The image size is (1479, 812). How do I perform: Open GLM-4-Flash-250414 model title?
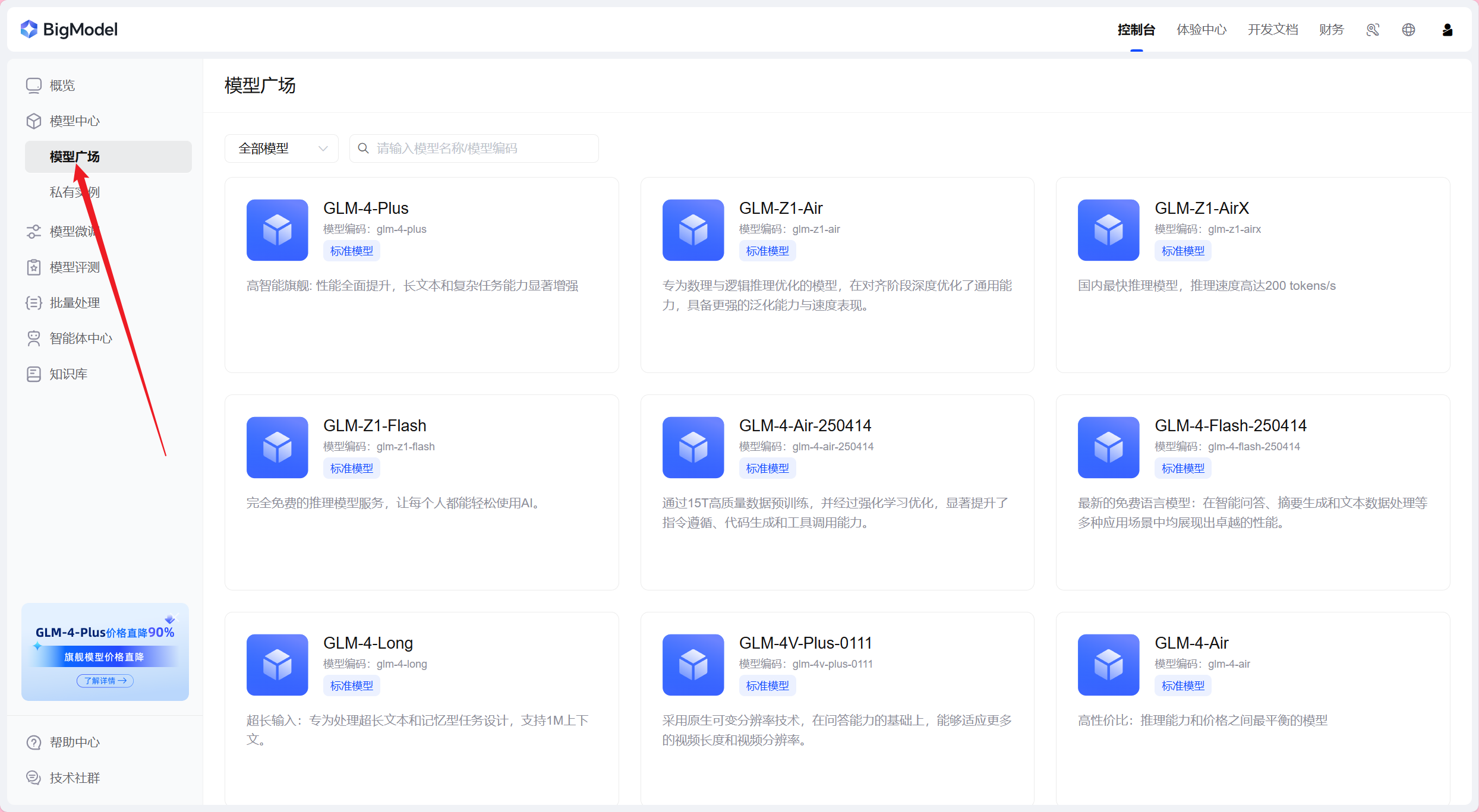pos(1231,426)
